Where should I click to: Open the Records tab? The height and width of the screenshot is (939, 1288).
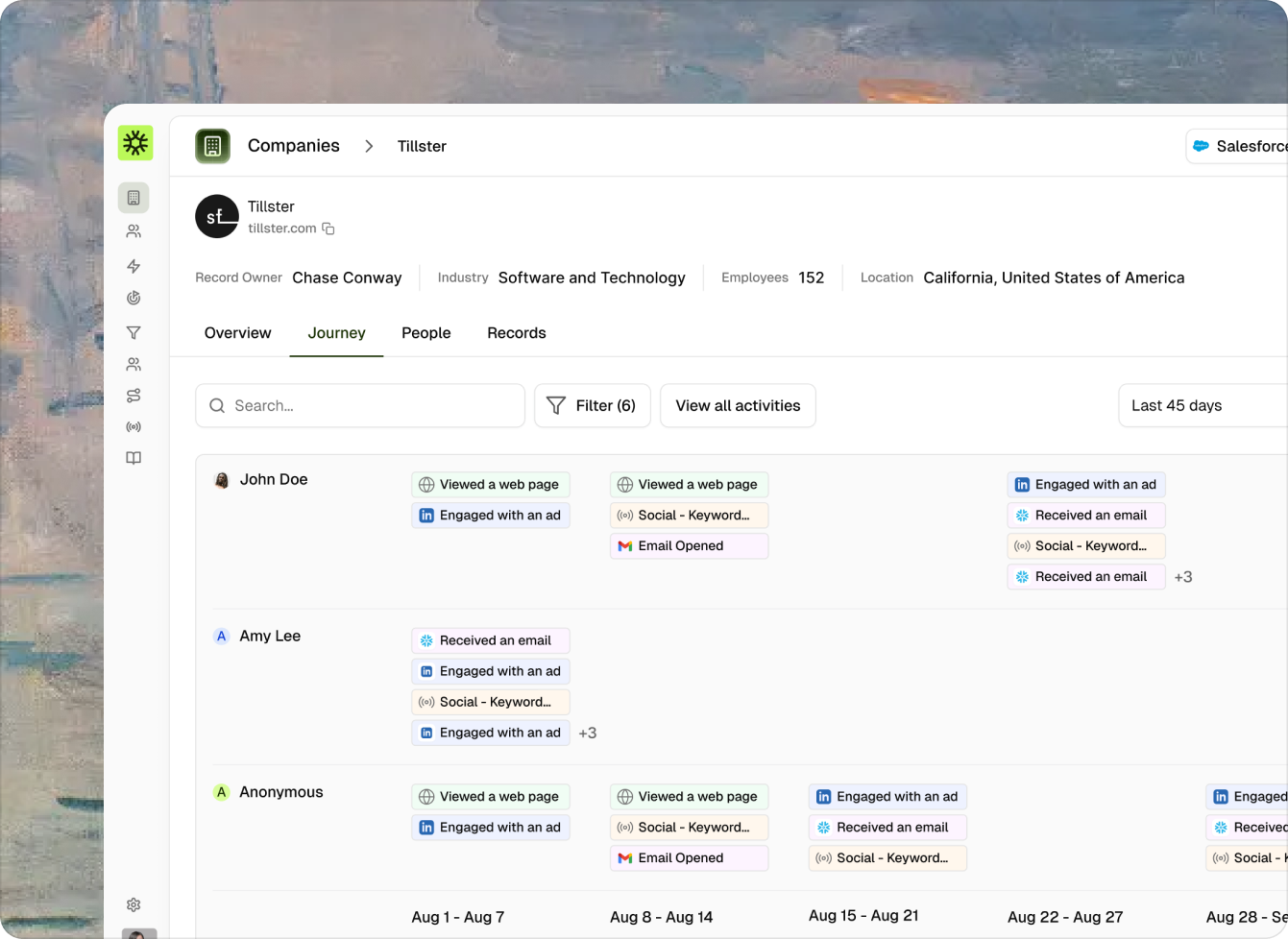517,333
